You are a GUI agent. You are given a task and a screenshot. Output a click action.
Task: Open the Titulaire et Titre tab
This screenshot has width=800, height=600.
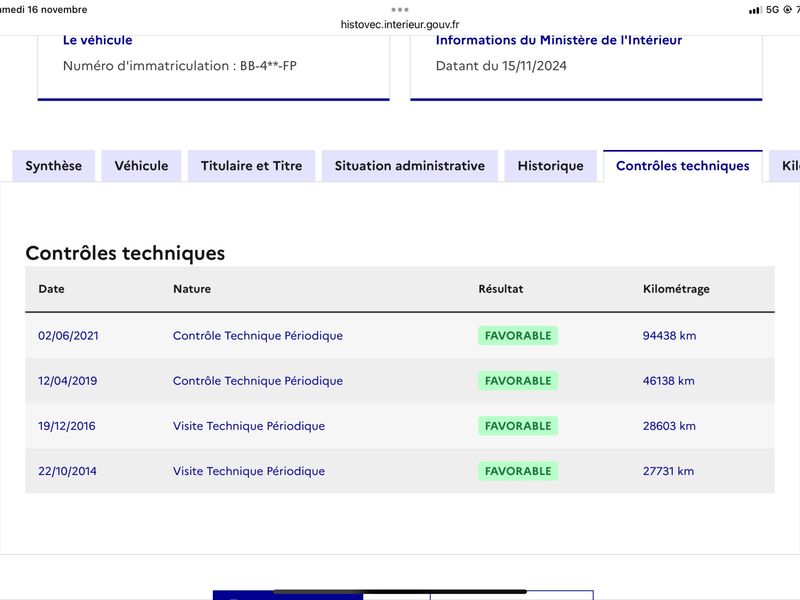(252, 166)
